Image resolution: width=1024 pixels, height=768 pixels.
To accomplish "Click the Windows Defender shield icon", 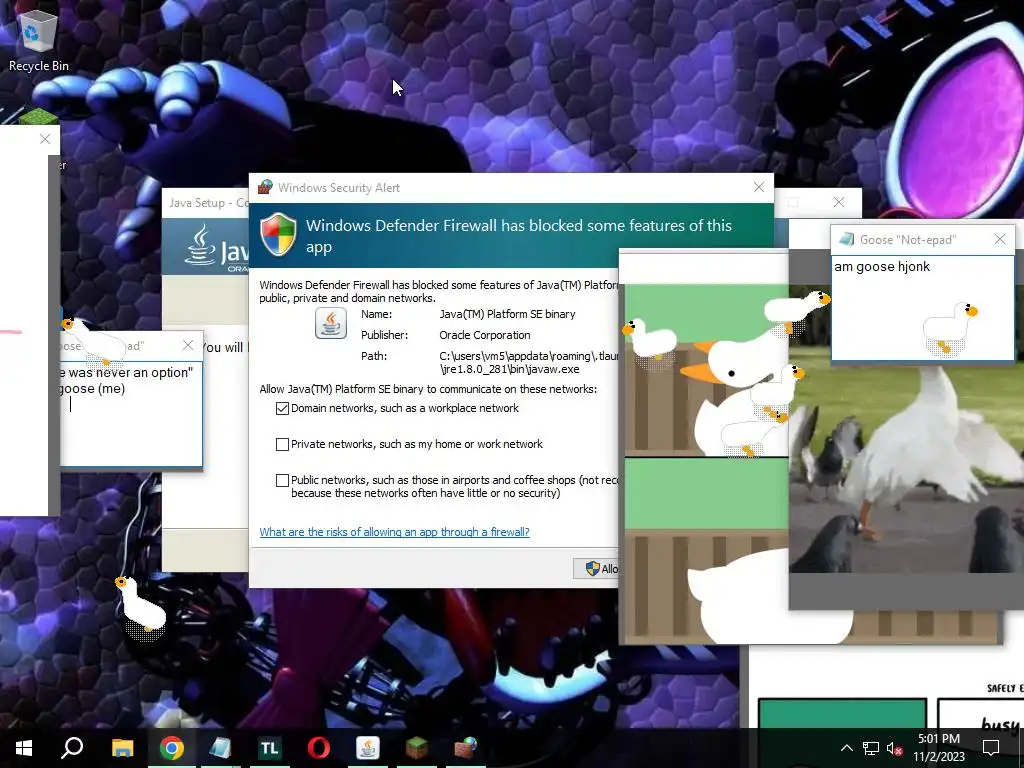I will (278, 234).
